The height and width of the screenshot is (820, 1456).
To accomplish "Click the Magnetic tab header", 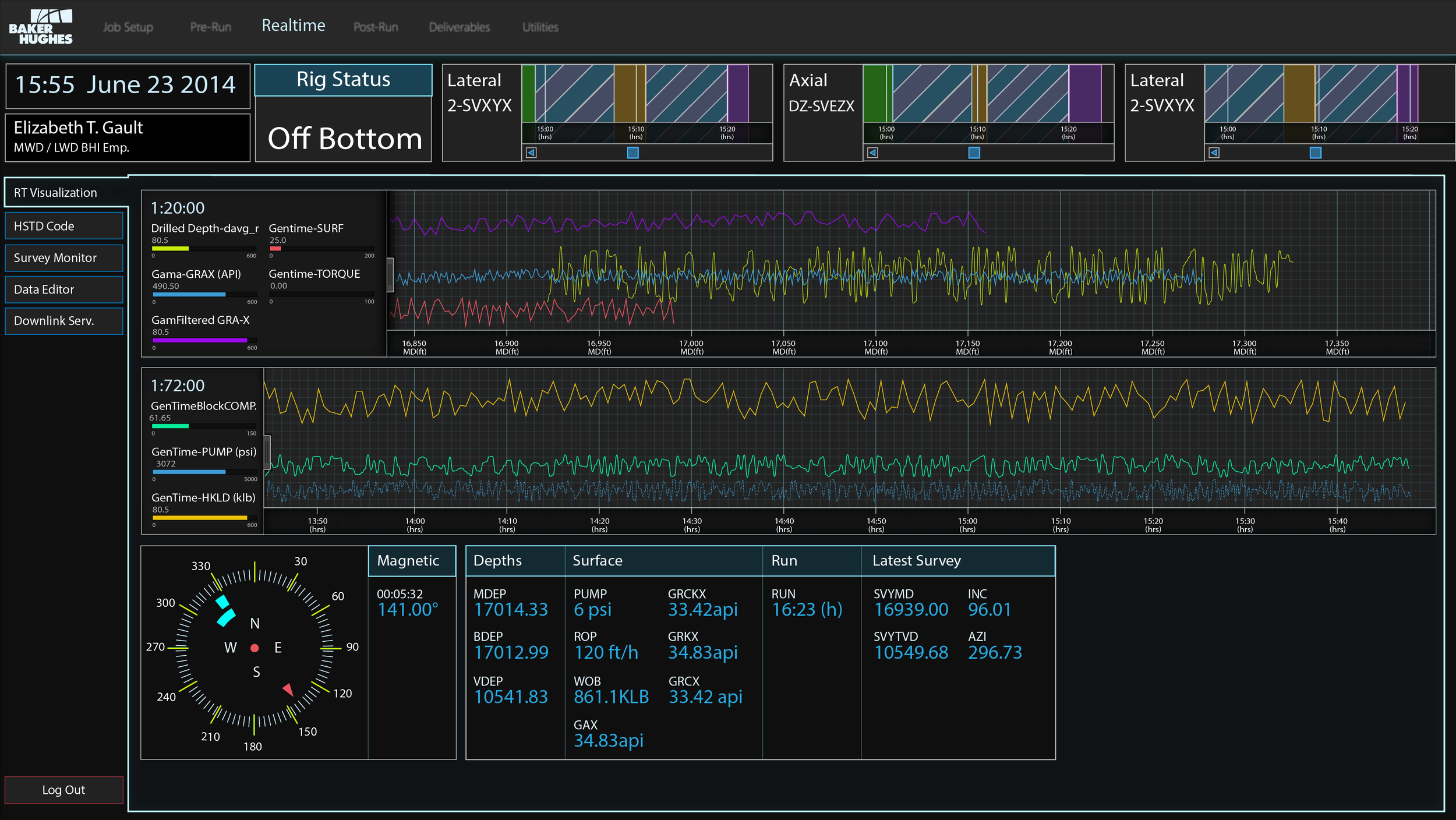I will [x=412, y=561].
